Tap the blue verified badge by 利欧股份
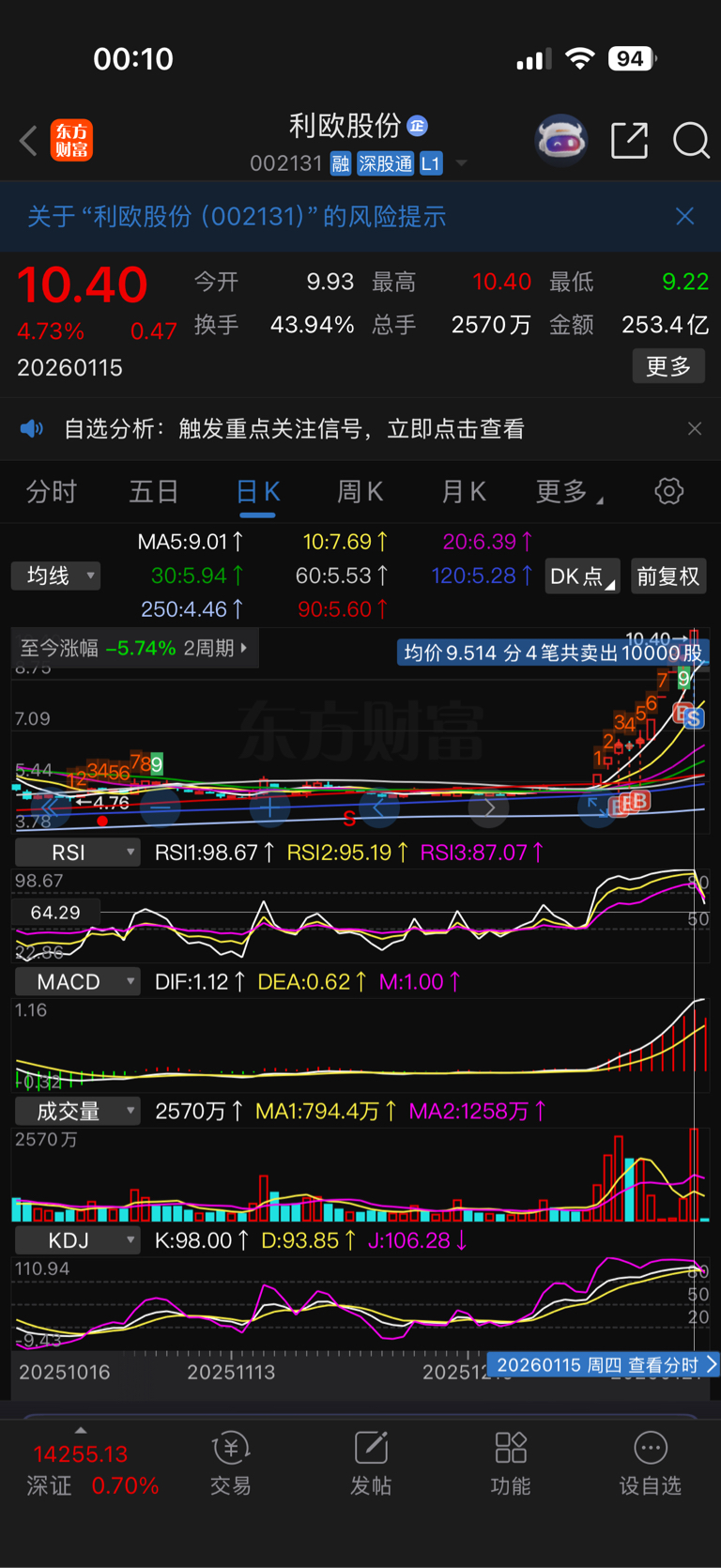721x1568 pixels. (x=418, y=125)
